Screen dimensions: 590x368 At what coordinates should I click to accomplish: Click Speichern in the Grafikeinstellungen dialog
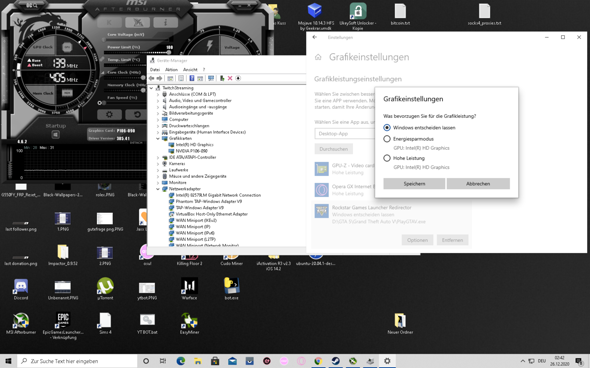tap(414, 184)
